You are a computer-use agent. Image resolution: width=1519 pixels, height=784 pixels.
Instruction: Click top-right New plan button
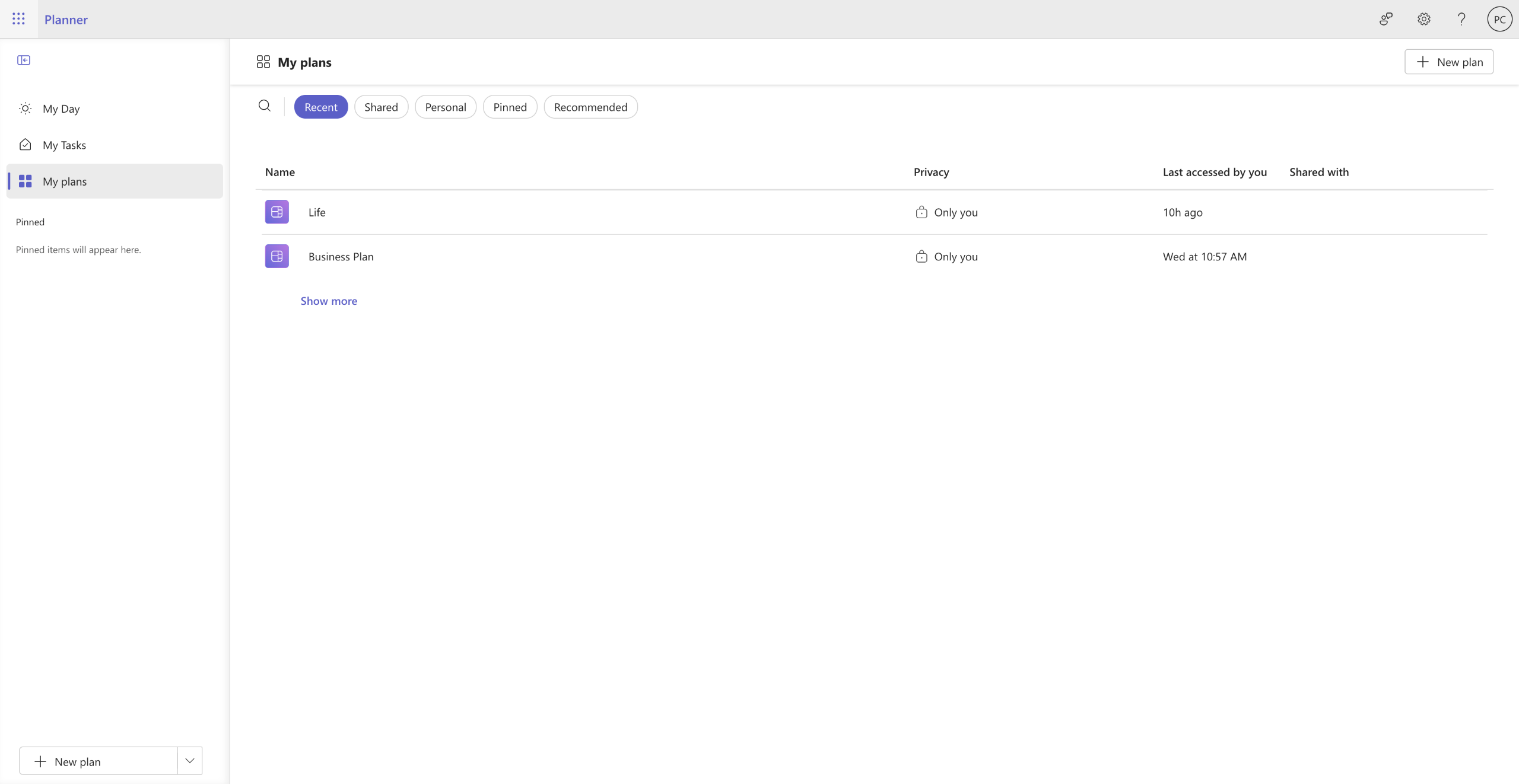(1448, 62)
